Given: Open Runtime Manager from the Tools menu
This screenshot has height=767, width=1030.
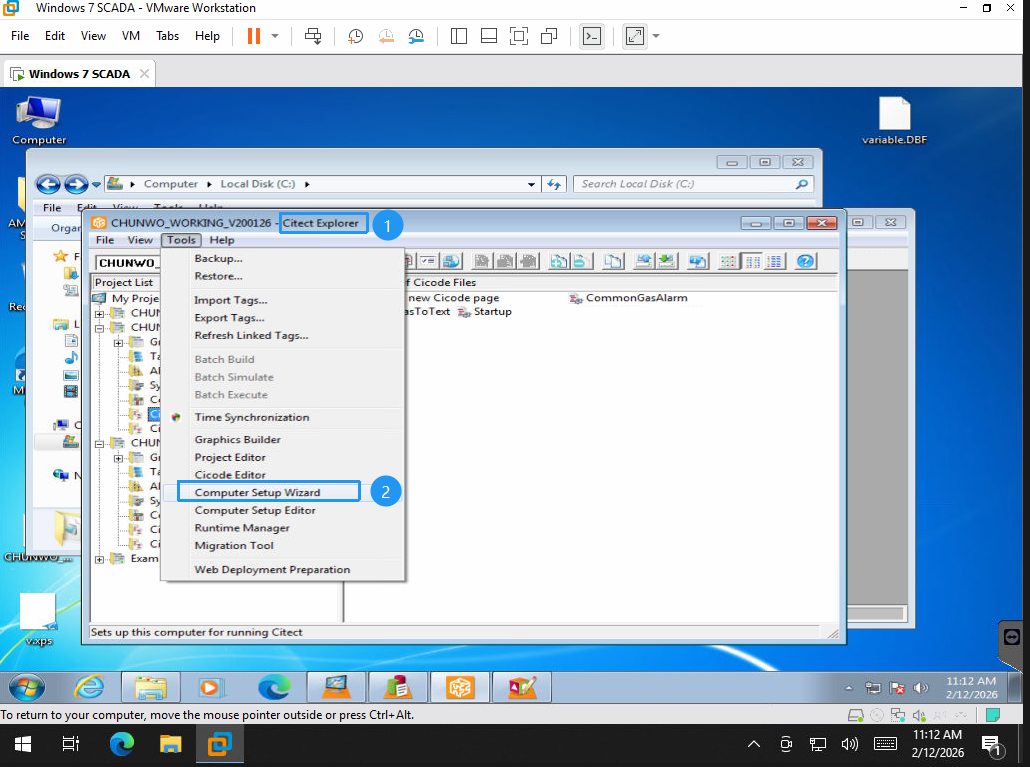Looking at the screenshot, I should coord(242,528).
